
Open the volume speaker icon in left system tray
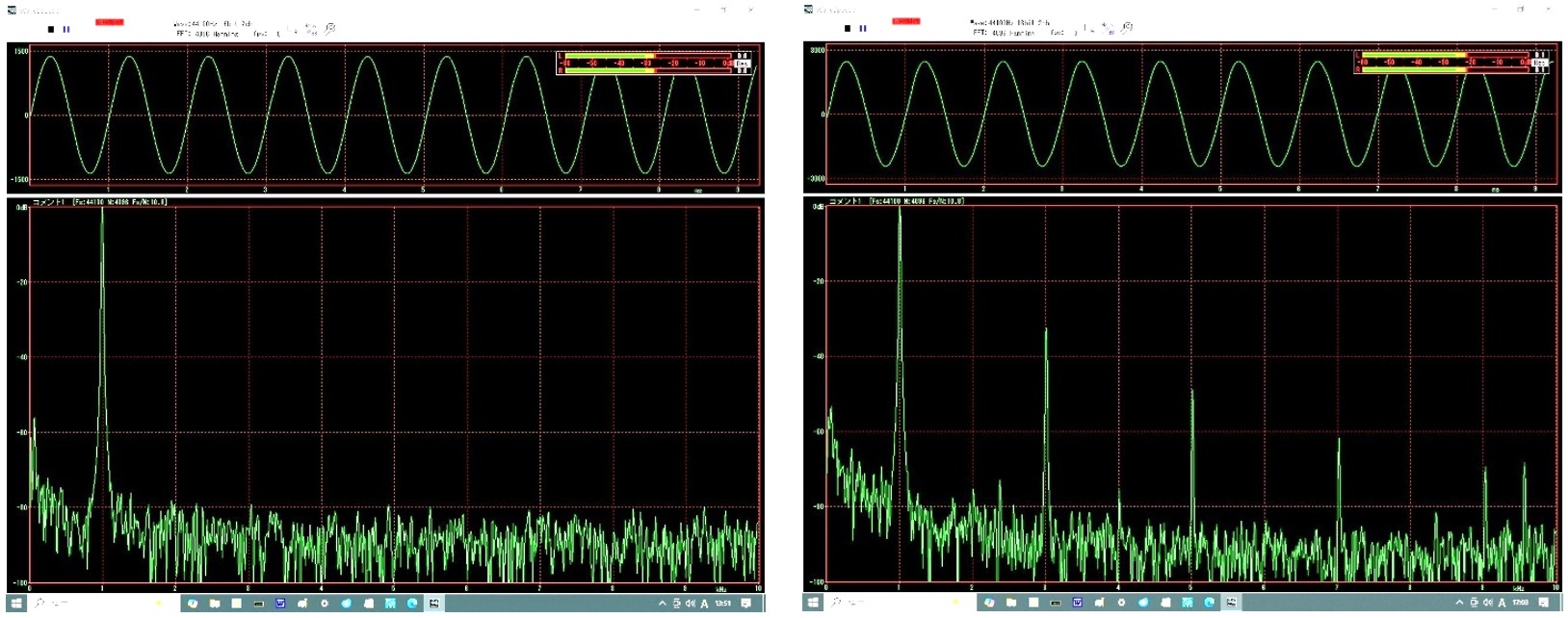pyautogui.click(x=691, y=604)
